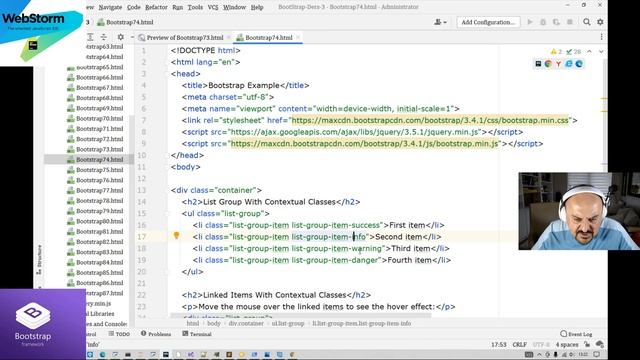Open Windows notification center icon
640x360 pixels.
click(x=596, y=354)
